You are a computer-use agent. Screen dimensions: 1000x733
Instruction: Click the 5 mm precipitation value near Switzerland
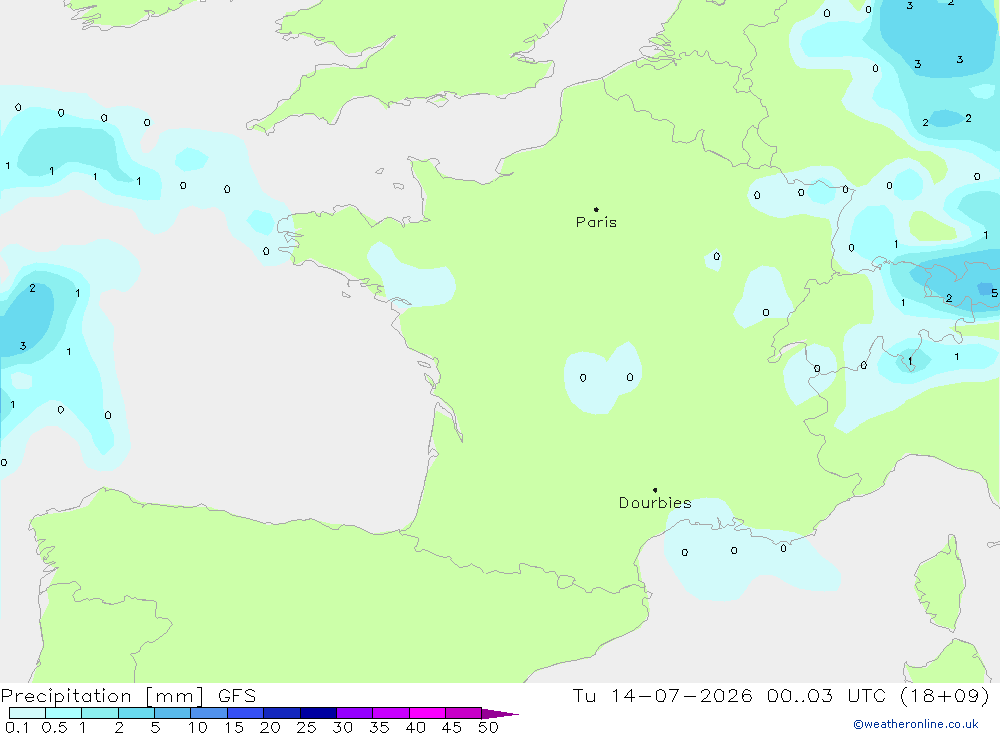(994, 293)
